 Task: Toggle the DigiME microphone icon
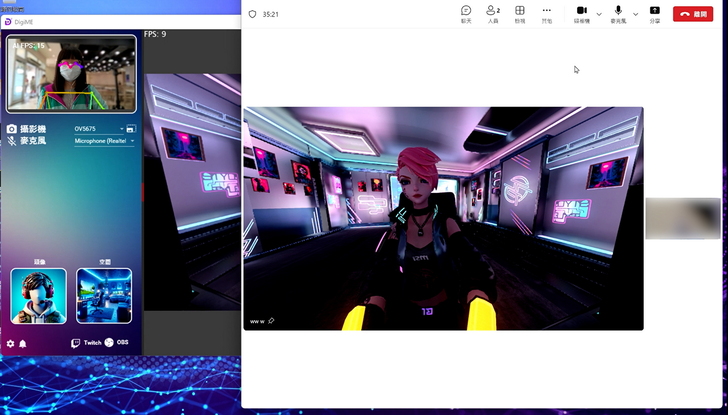coord(12,142)
